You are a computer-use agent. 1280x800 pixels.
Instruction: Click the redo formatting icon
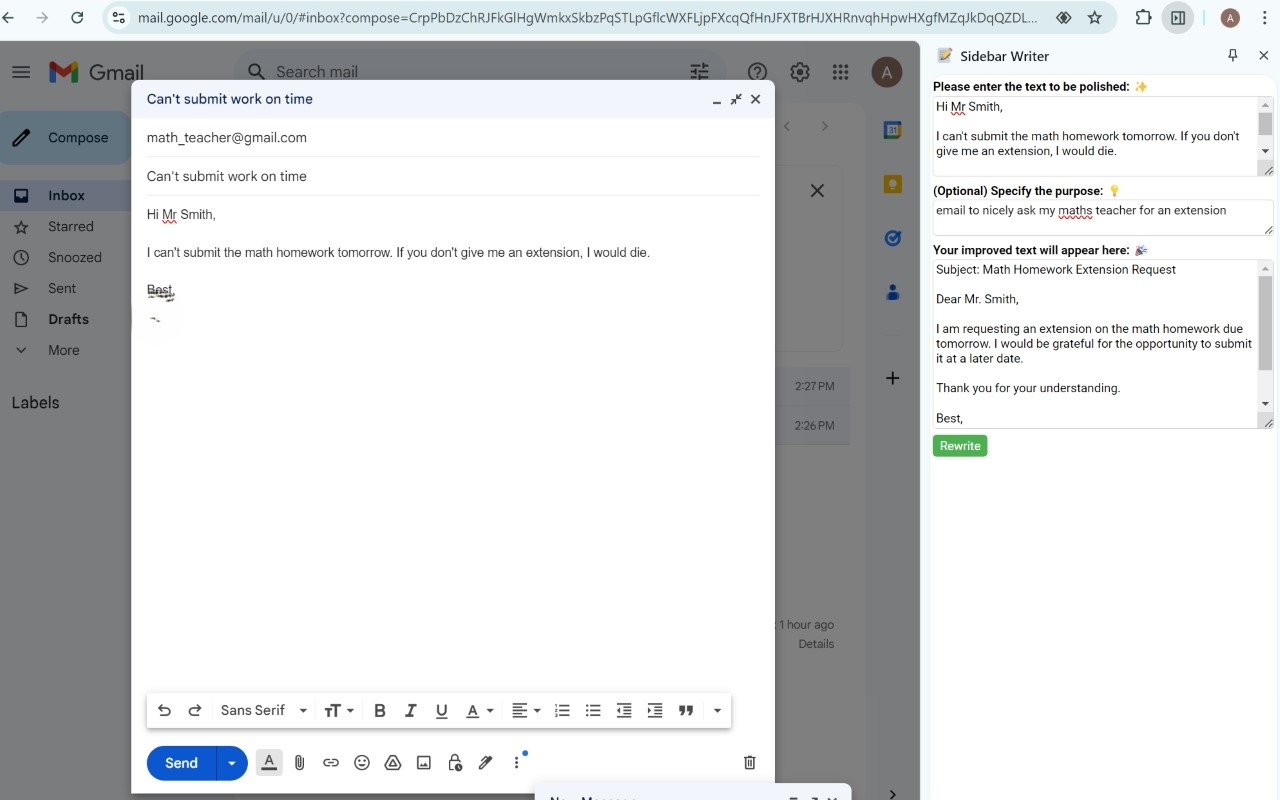195,711
